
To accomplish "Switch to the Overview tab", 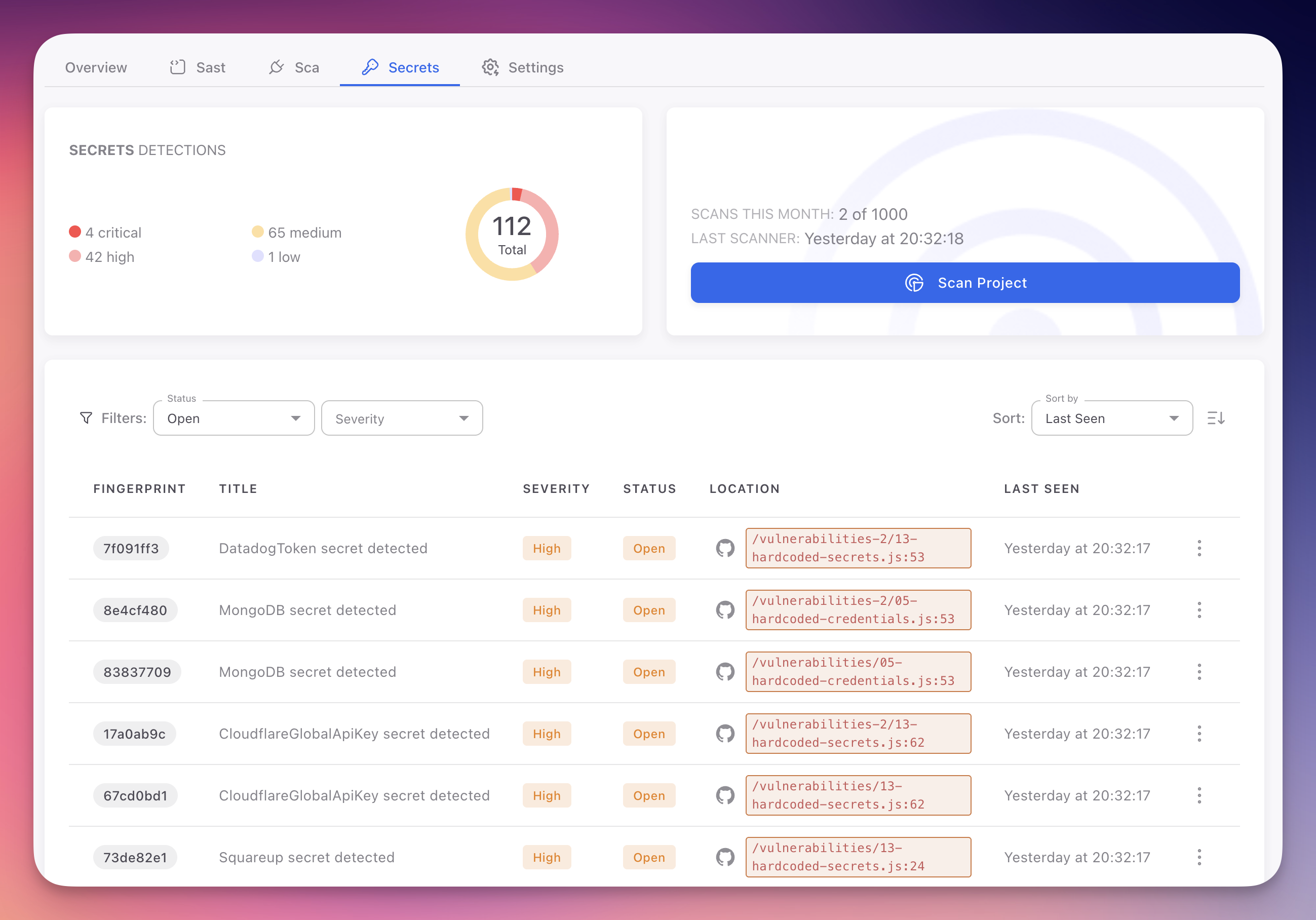I will point(96,68).
